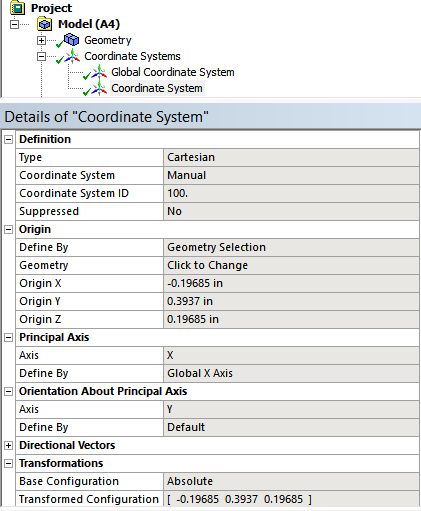Viewport: 421px width, 511px height.
Task: Click the Coordinate Systems triad icon
Action: coord(72,56)
